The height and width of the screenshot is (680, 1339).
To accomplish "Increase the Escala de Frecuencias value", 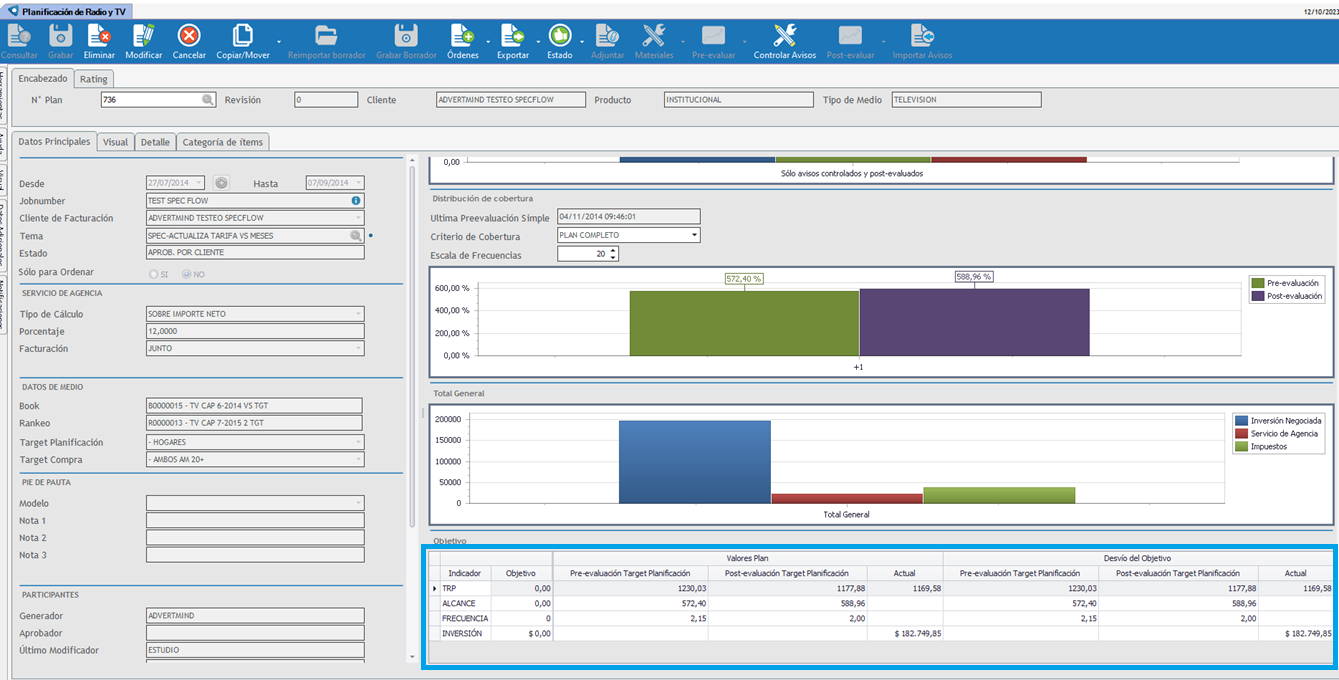I will [613, 250].
